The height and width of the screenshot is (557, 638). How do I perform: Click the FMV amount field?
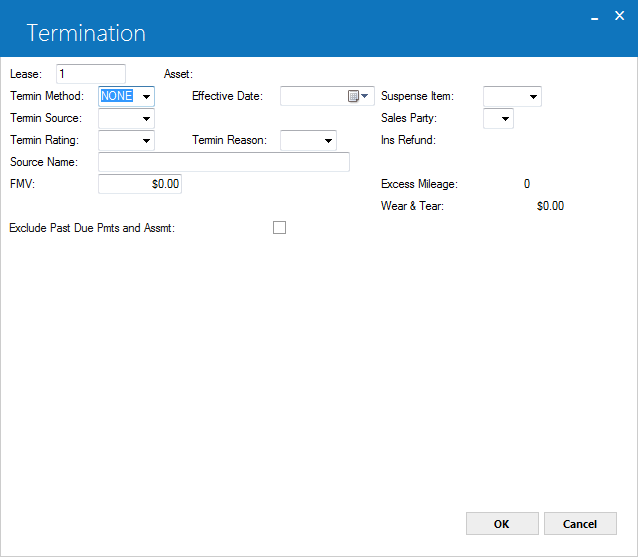140,184
